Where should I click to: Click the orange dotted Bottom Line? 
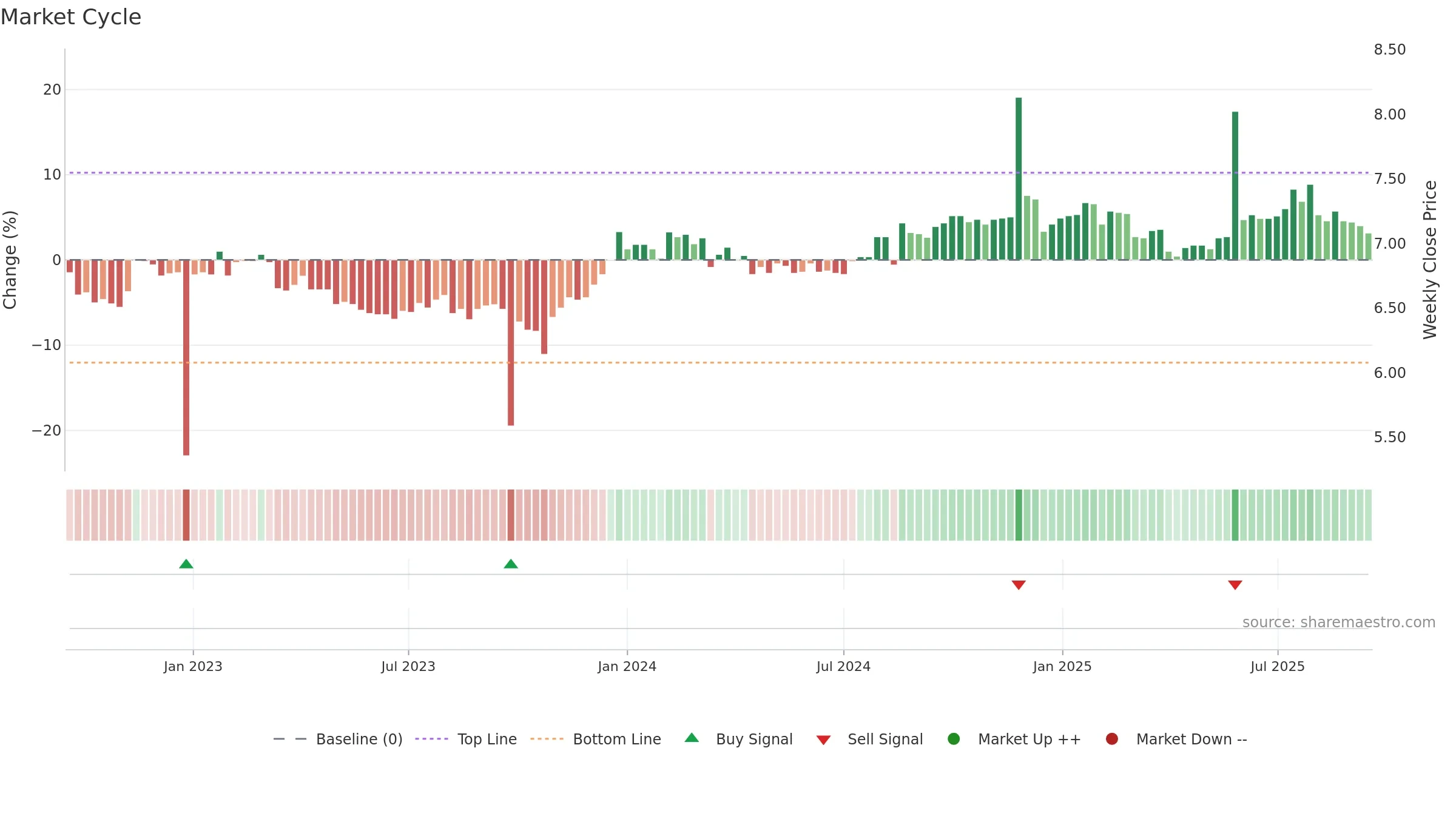(x=719, y=363)
